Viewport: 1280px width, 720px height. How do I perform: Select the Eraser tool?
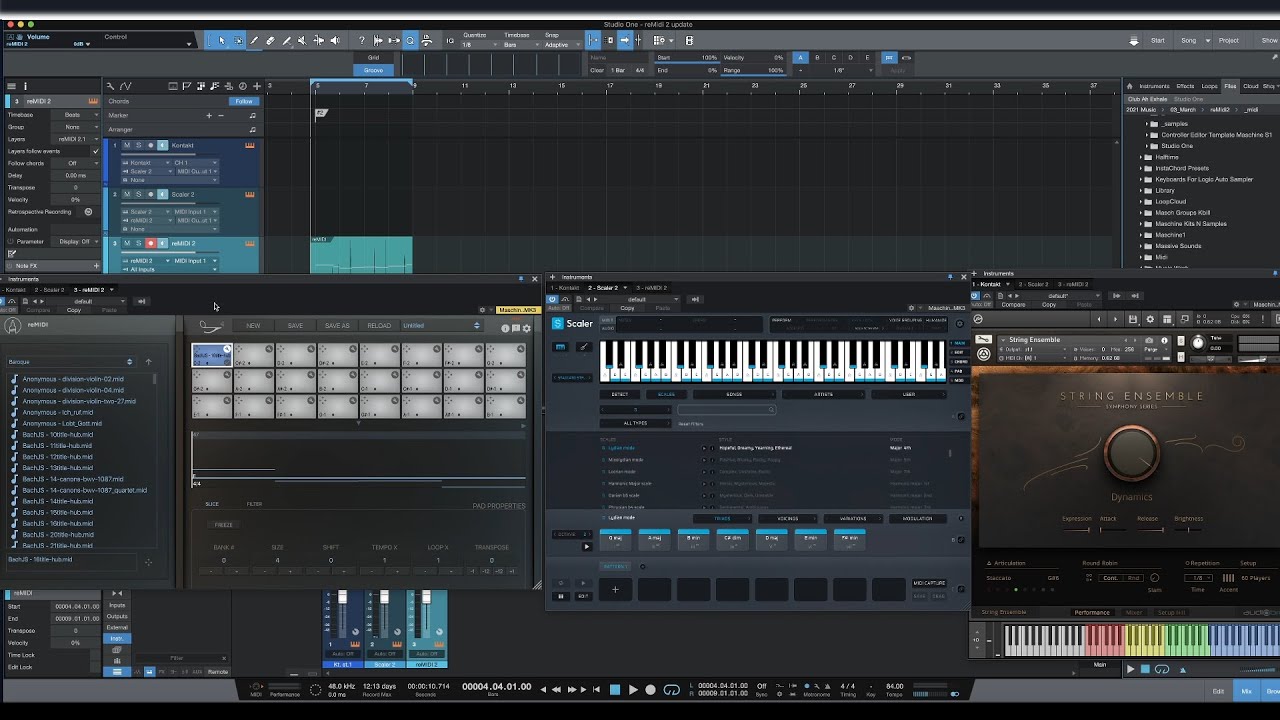coord(270,41)
